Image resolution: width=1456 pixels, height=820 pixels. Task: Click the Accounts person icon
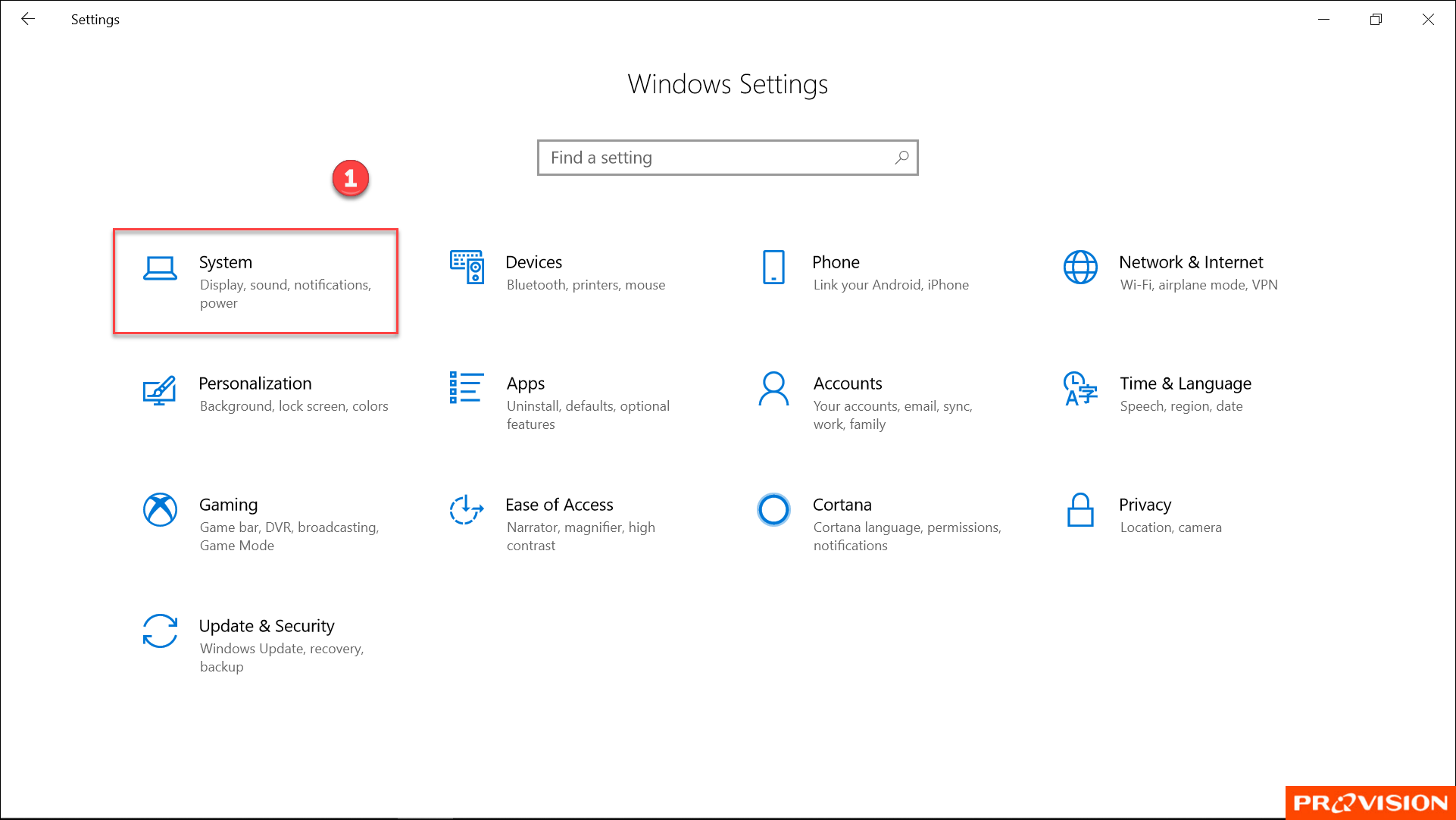(773, 388)
